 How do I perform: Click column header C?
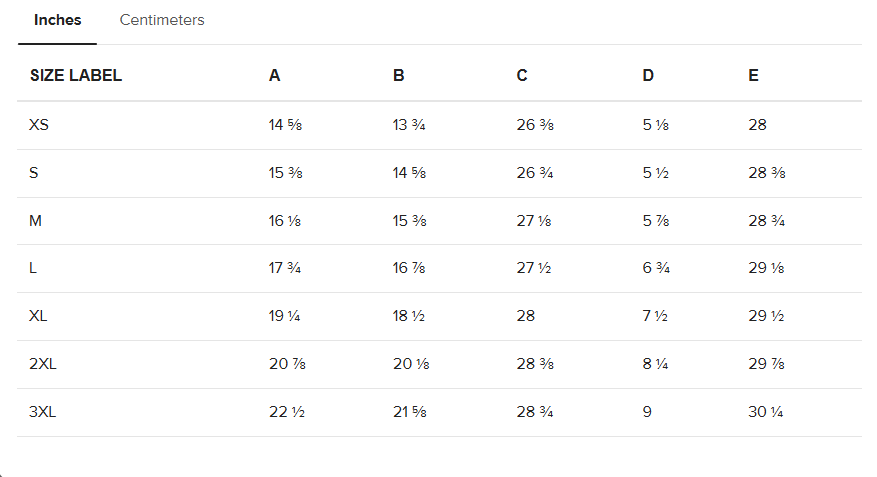coord(522,75)
